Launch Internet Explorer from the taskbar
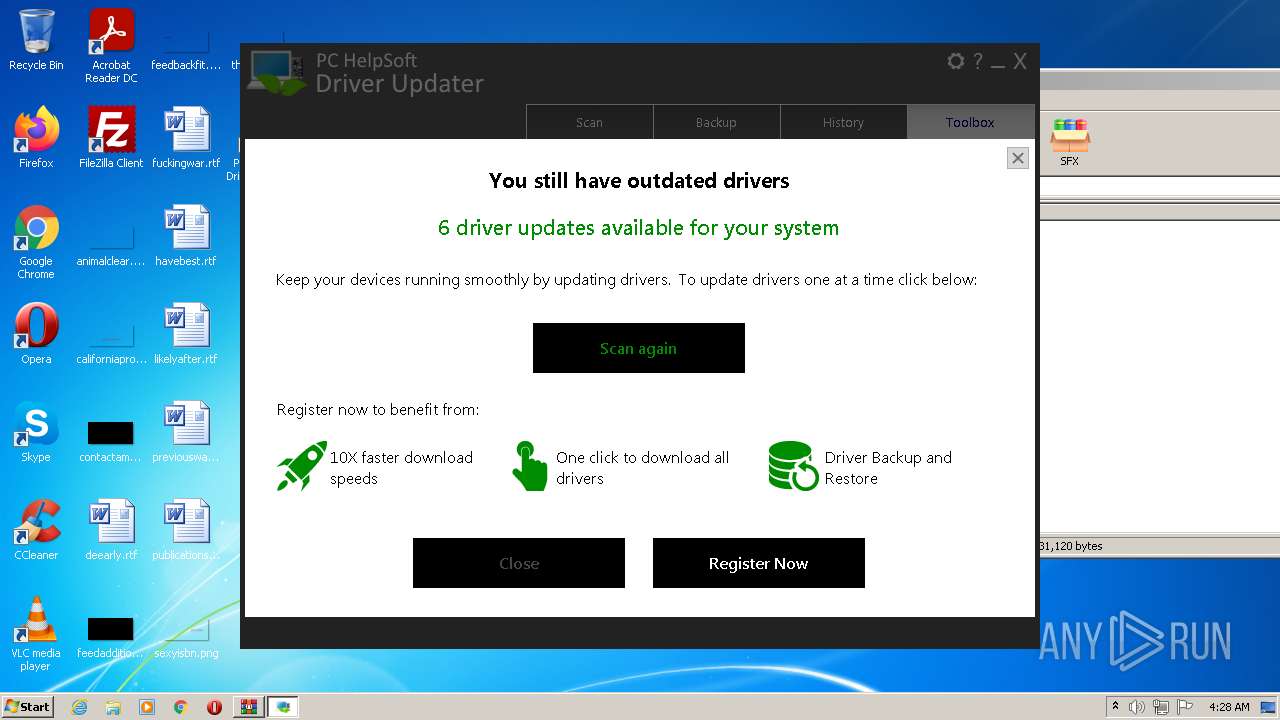Viewport: 1280px width, 720px height. pos(80,707)
